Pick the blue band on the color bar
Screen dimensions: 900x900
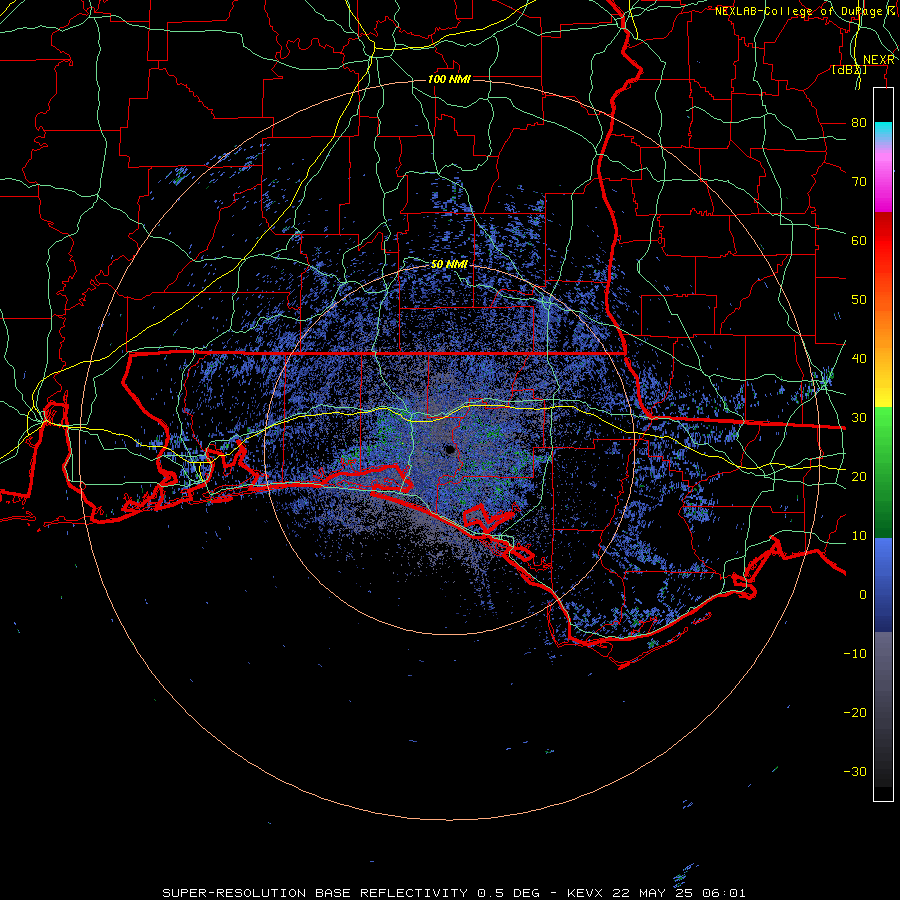coord(883,584)
